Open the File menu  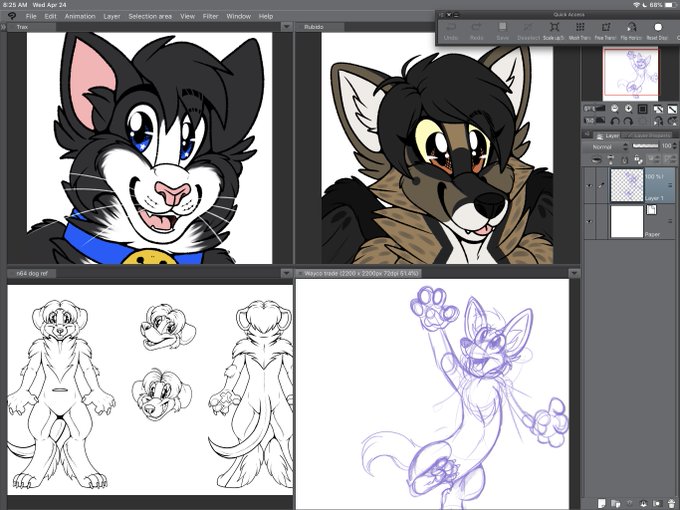tap(31, 16)
